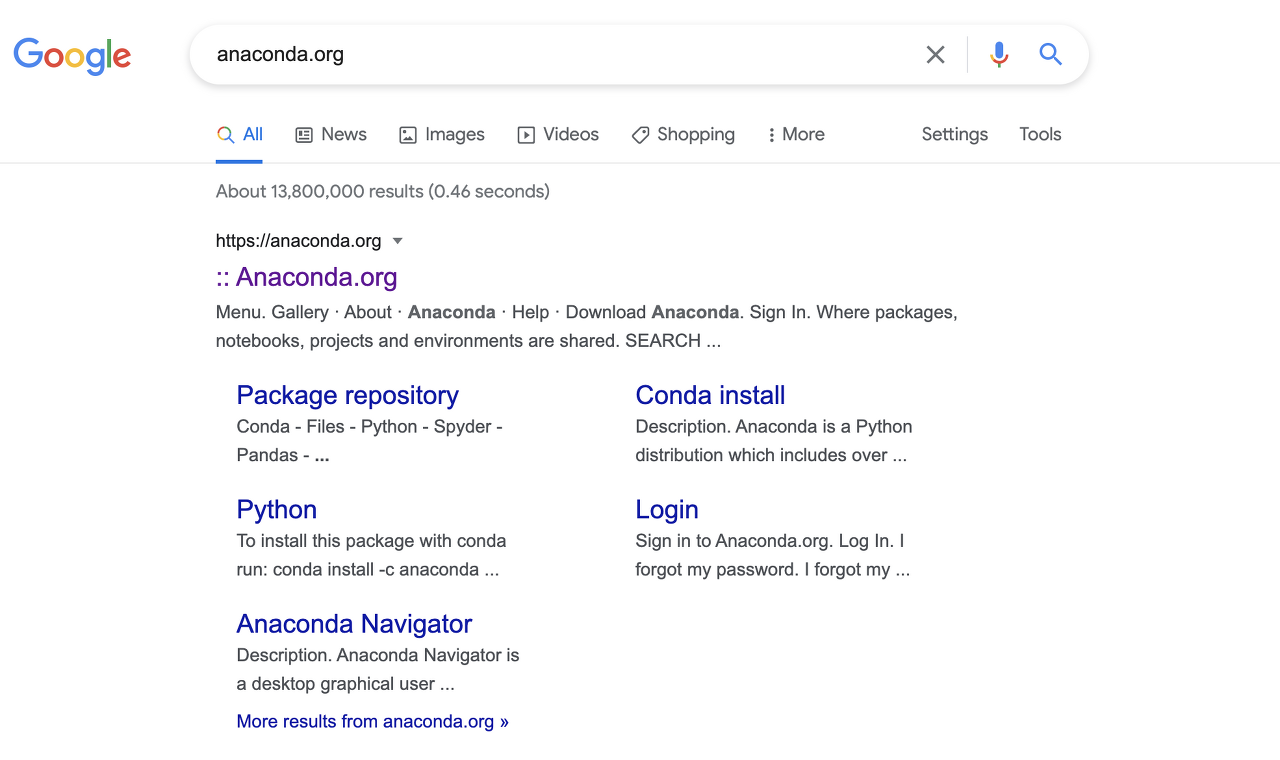Open Conda install sitelink

(x=710, y=395)
